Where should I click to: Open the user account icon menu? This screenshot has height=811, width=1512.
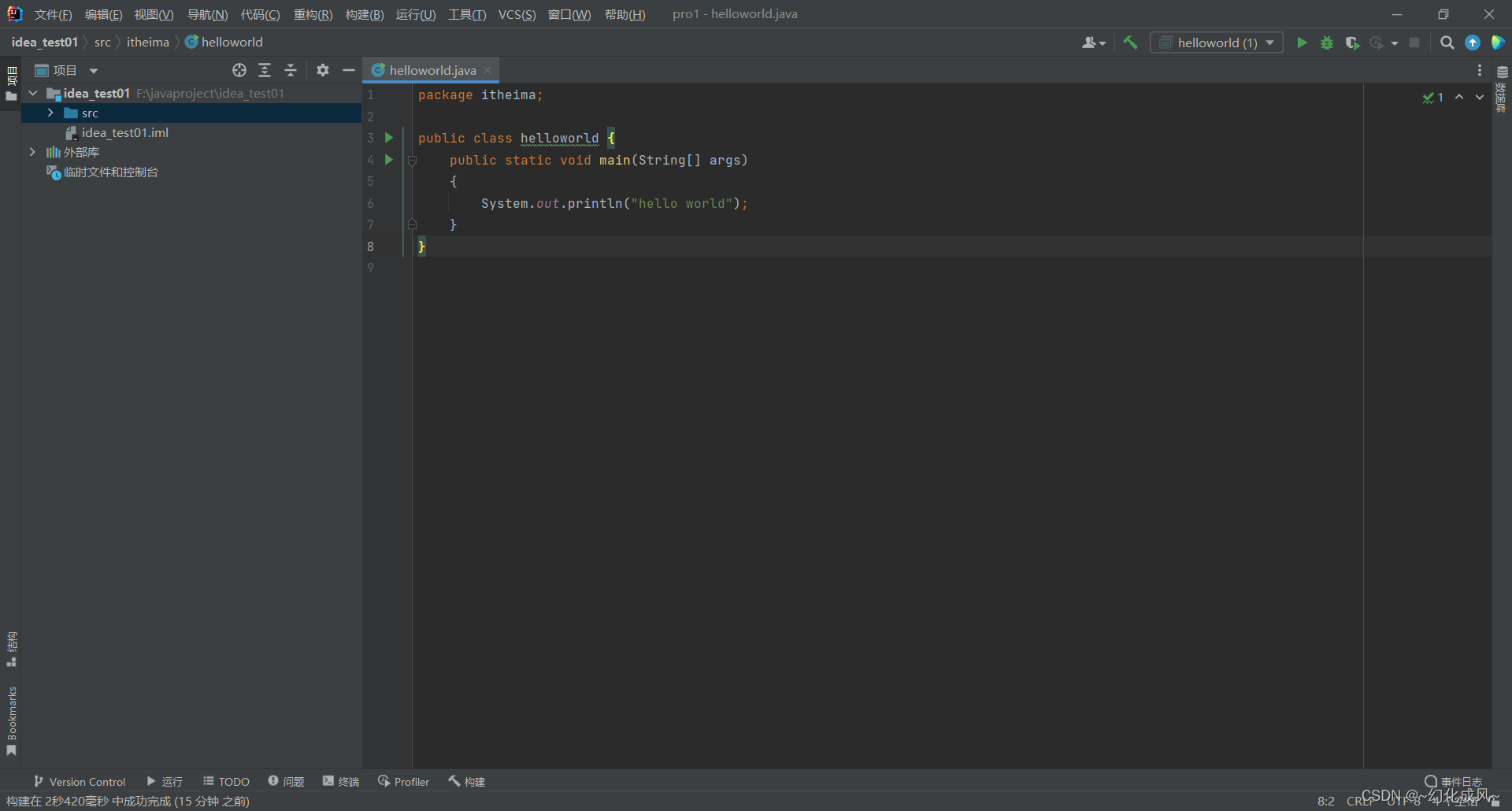pyautogui.click(x=1094, y=43)
